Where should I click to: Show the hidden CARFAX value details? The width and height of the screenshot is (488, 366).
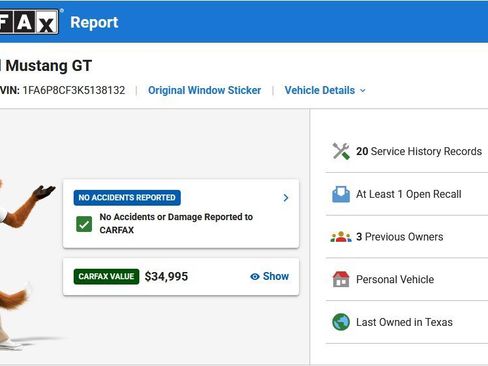coord(269,276)
